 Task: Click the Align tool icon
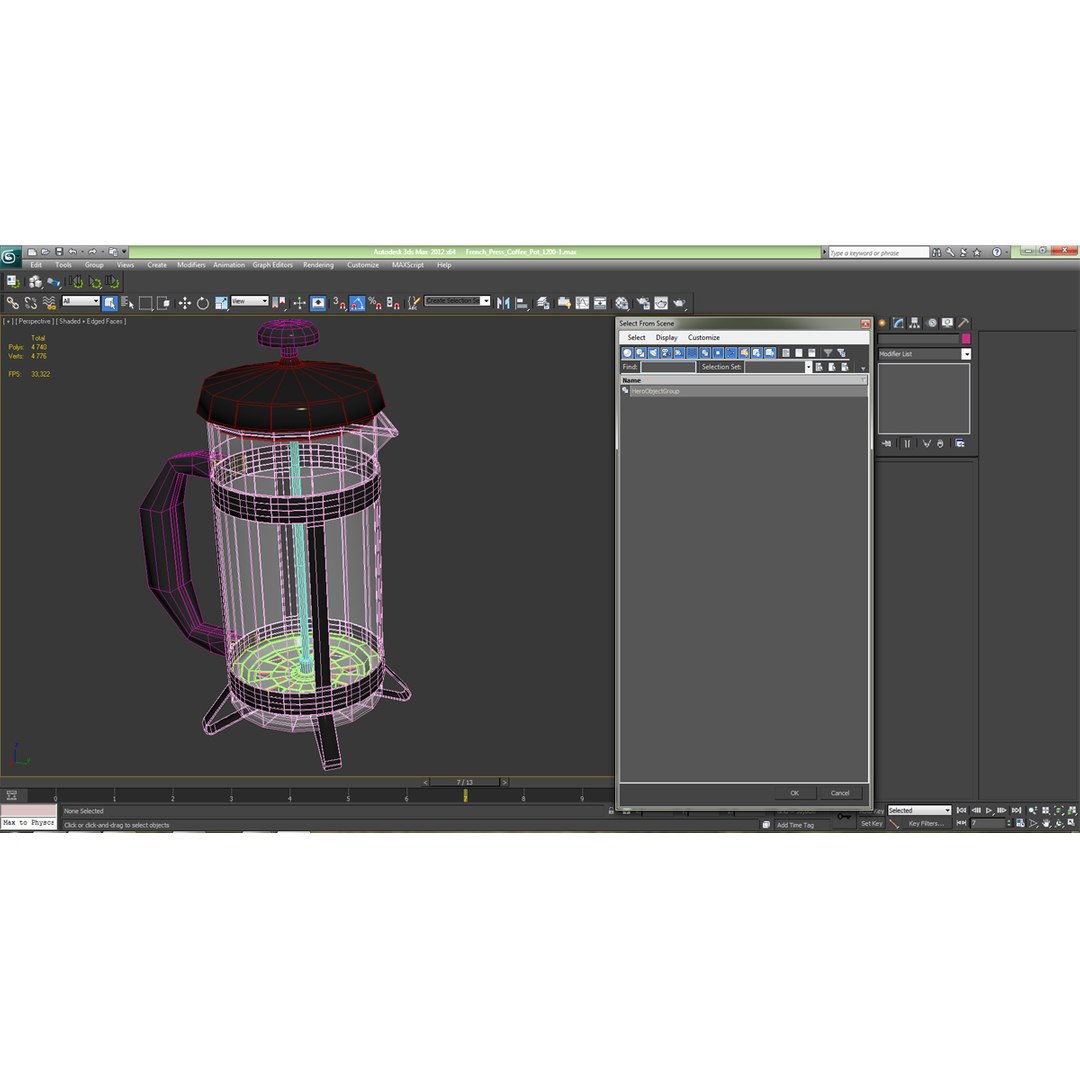(x=521, y=303)
